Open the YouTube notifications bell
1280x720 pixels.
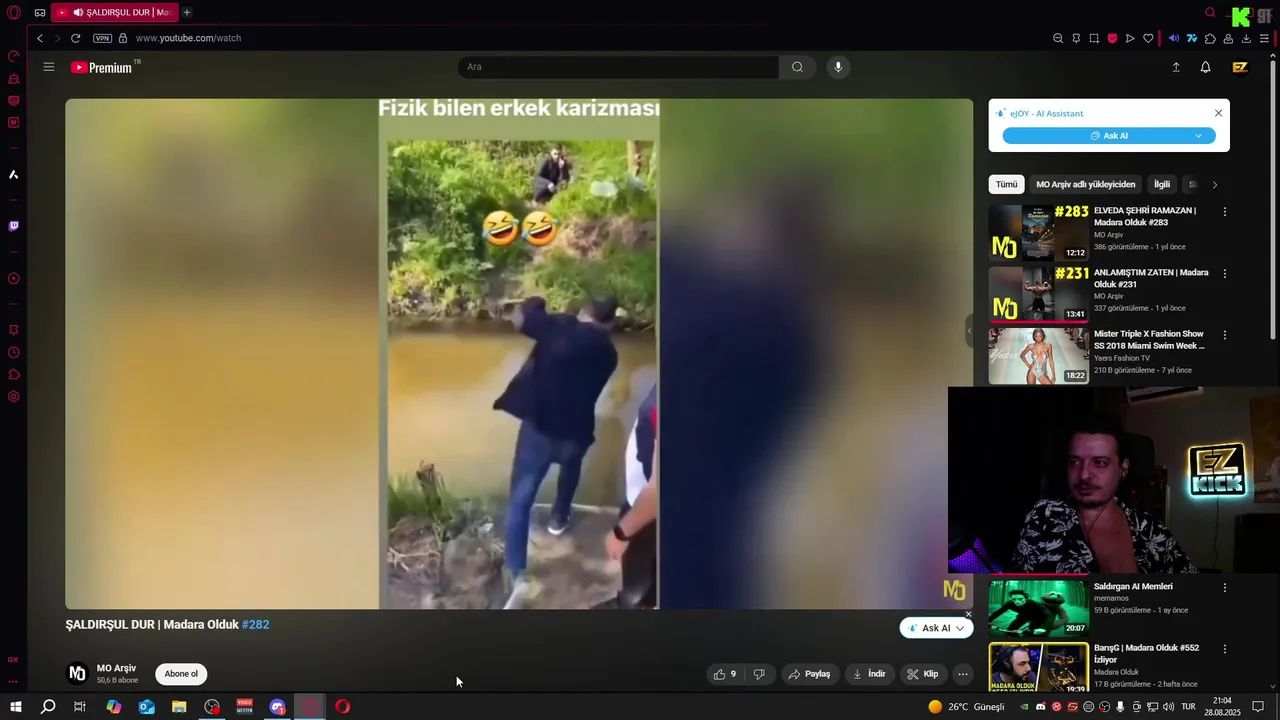point(1206,67)
